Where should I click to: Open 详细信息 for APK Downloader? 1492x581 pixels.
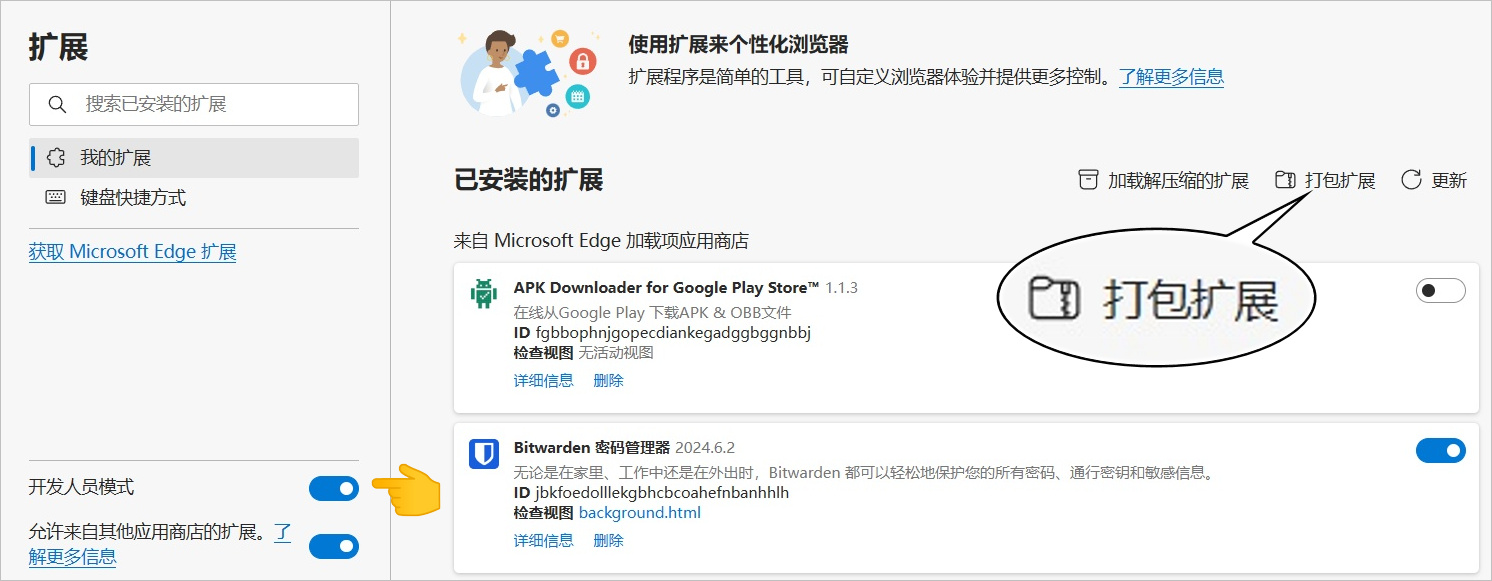[543, 381]
